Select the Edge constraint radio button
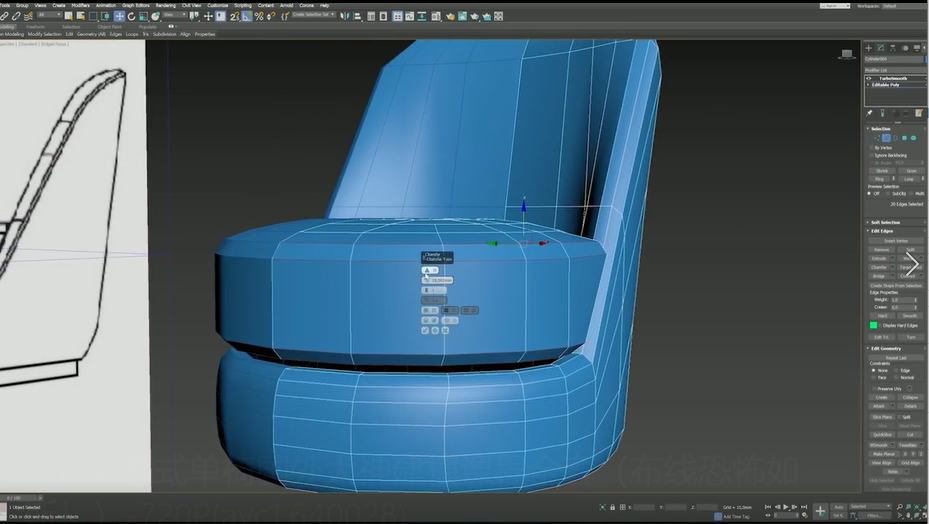929x524 pixels. coord(896,370)
